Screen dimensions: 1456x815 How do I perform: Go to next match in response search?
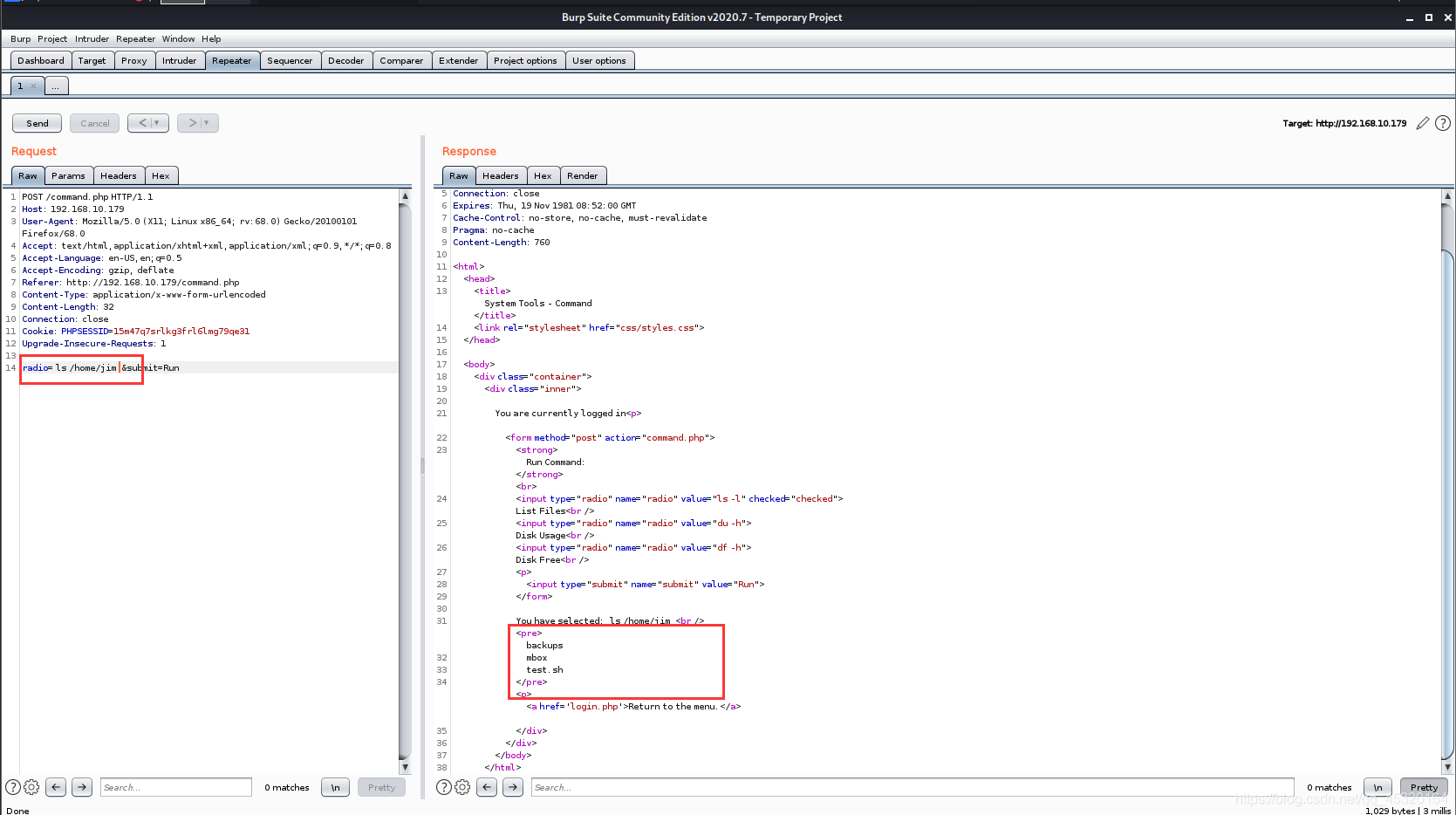[x=513, y=787]
